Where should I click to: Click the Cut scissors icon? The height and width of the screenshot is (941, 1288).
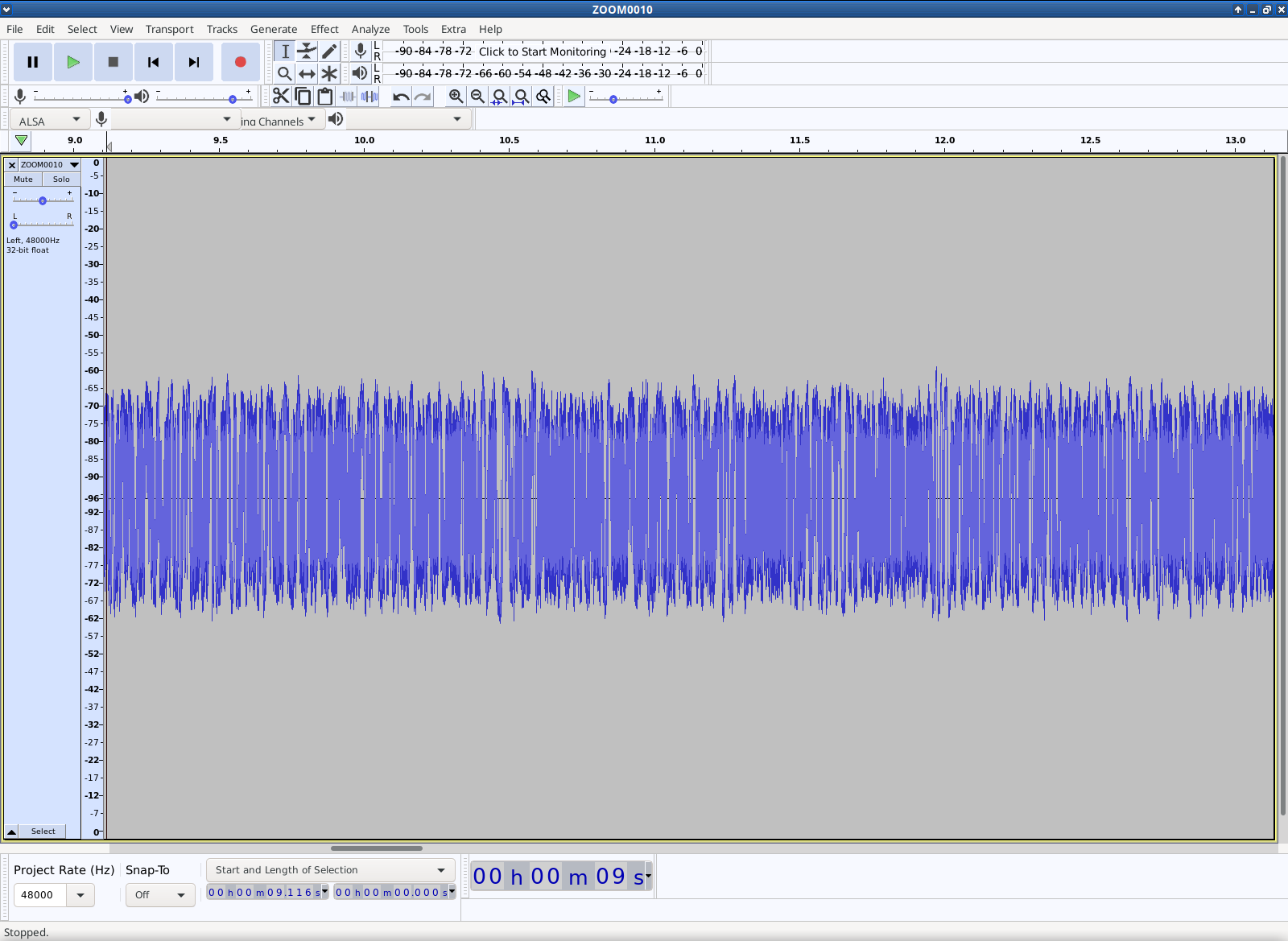[x=281, y=97]
